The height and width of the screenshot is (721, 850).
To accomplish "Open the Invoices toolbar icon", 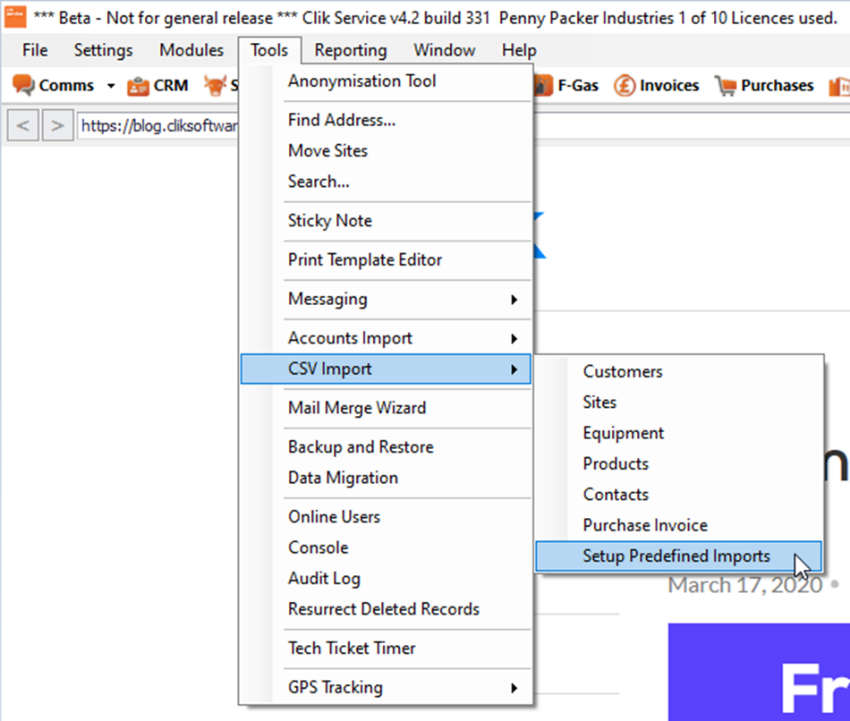I will coord(657,86).
